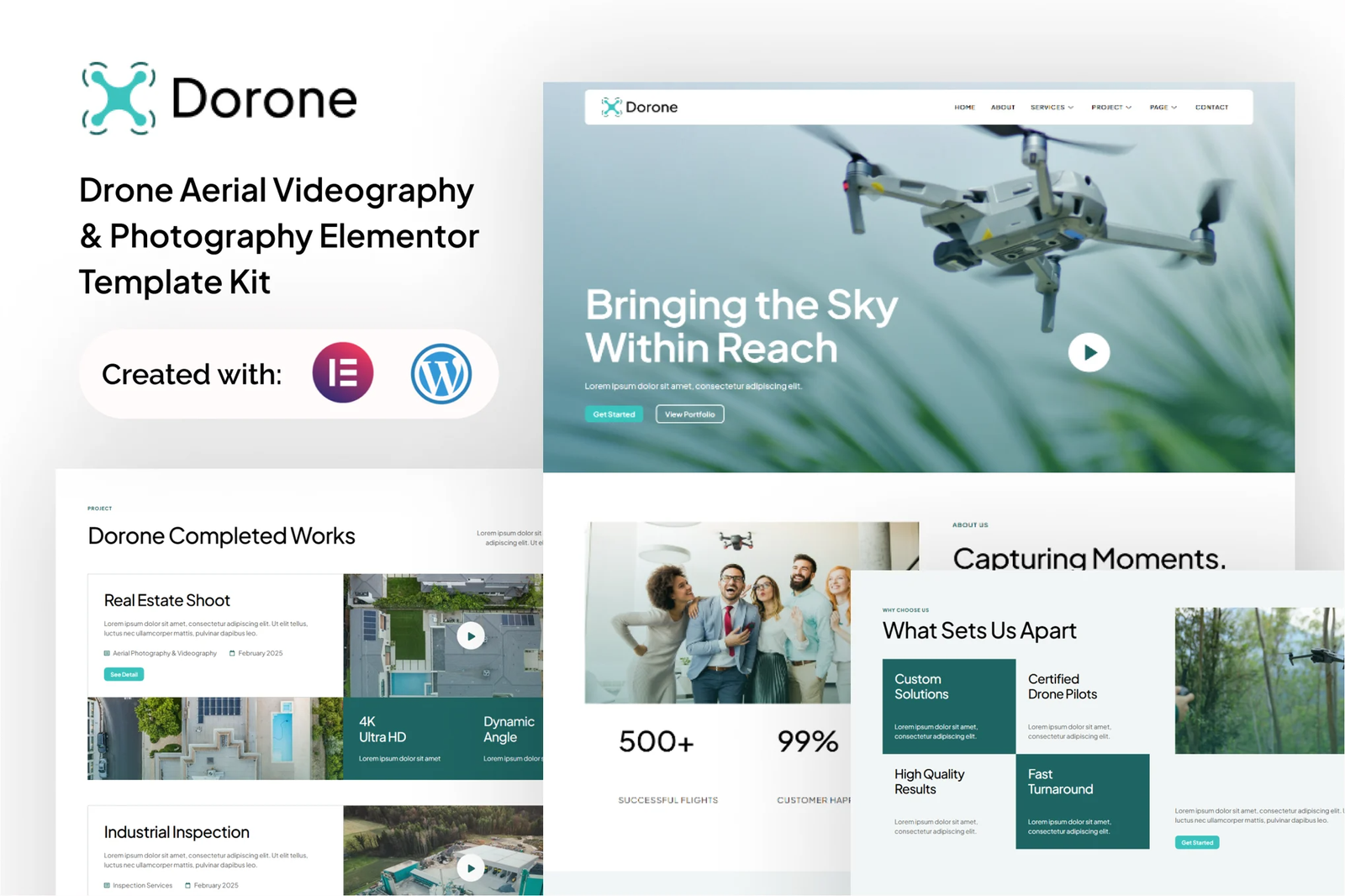Select the WordPress badge icon
Screen dimensions: 1345x896
click(441, 373)
